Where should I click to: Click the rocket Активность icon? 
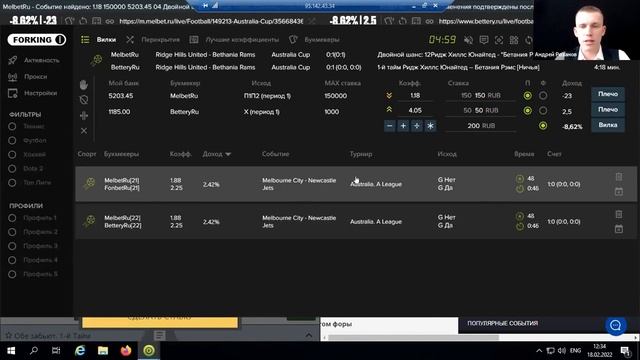(x=13, y=60)
